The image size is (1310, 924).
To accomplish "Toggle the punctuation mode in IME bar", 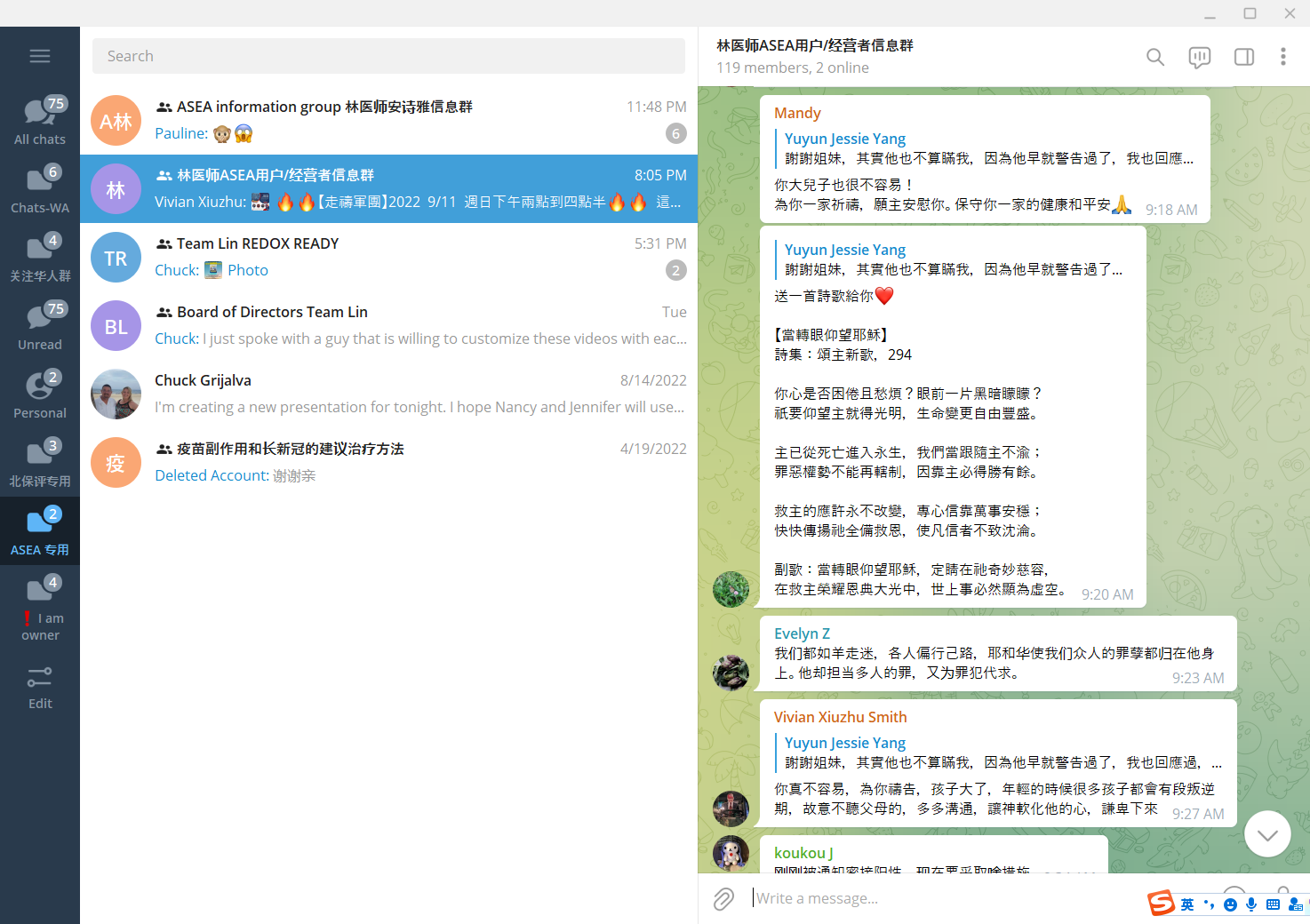I will point(1209,904).
